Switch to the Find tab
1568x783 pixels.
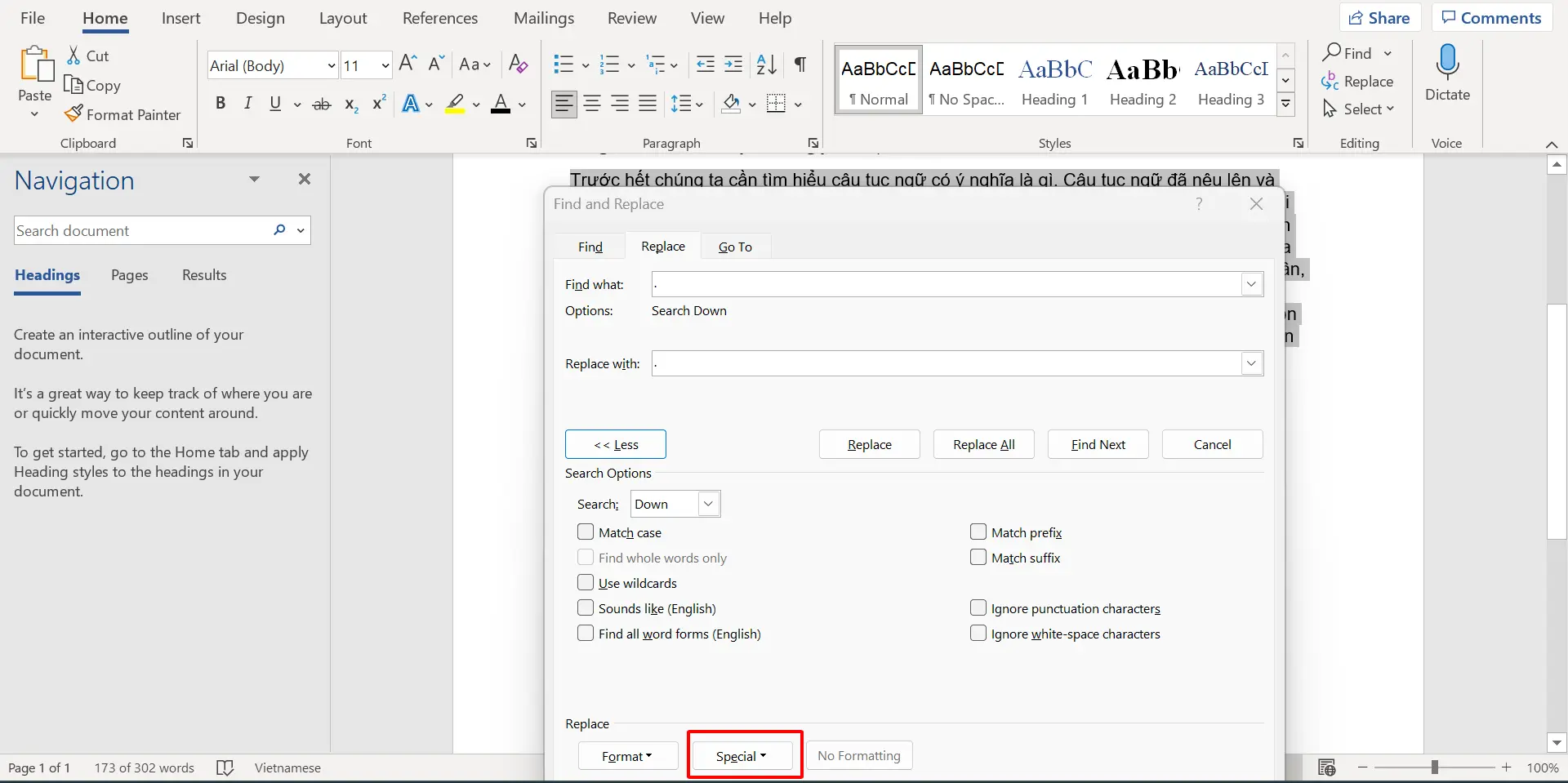(x=590, y=247)
